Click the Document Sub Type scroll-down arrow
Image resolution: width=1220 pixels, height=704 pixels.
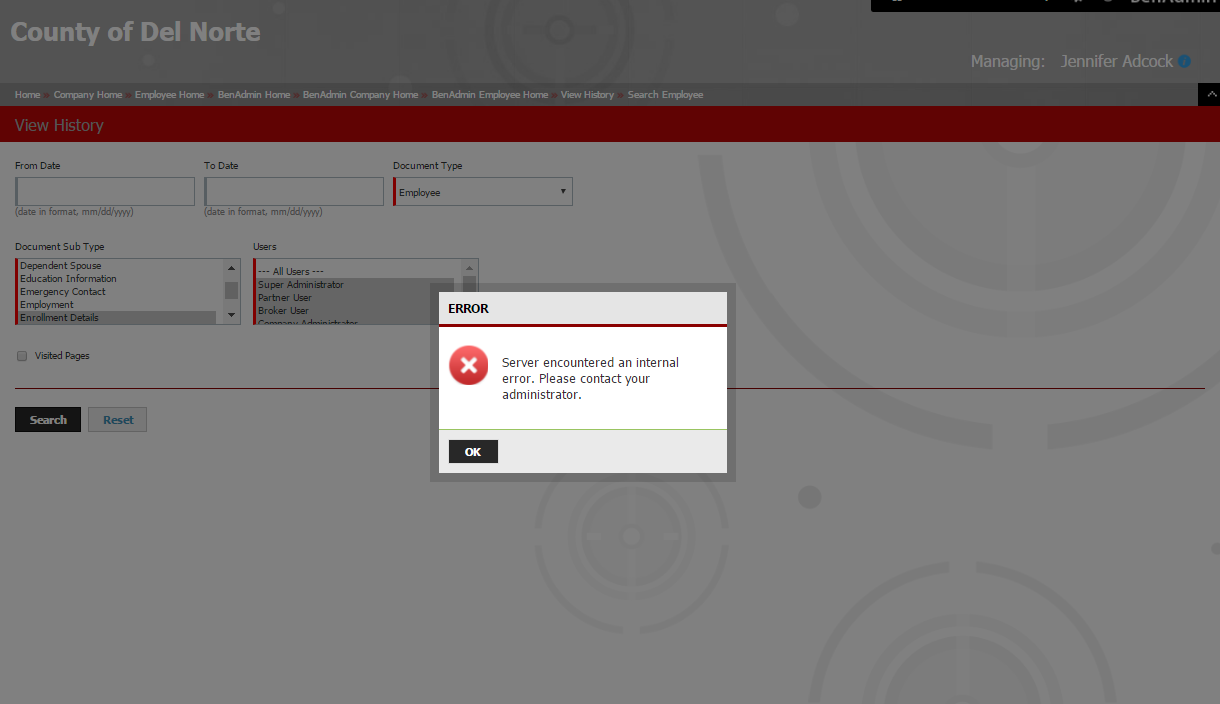(232, 315)
